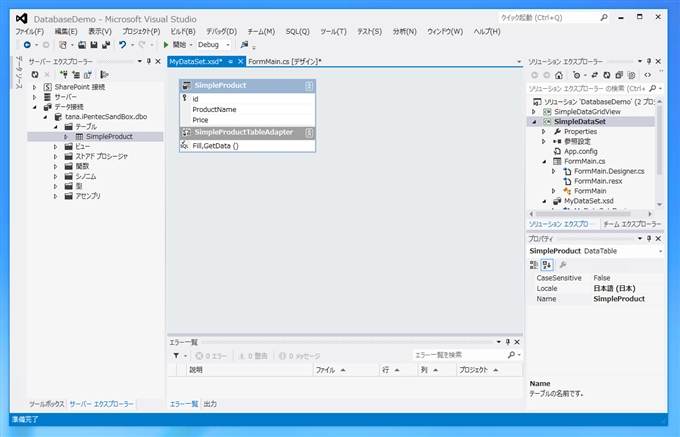680x437 pixels.
Task: Open the Properties object selector dropdown
Action: [x=660, y=251]
